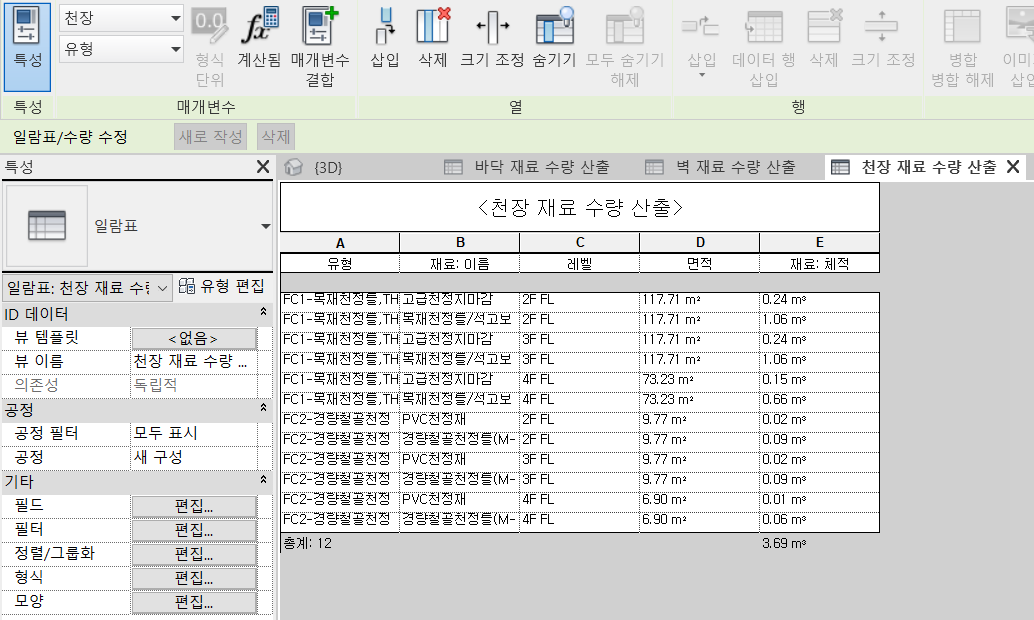Image resolution: width=1034 pixels, height=620 pixels.
Task: Select column header B
Action: (x=460, y=243)
